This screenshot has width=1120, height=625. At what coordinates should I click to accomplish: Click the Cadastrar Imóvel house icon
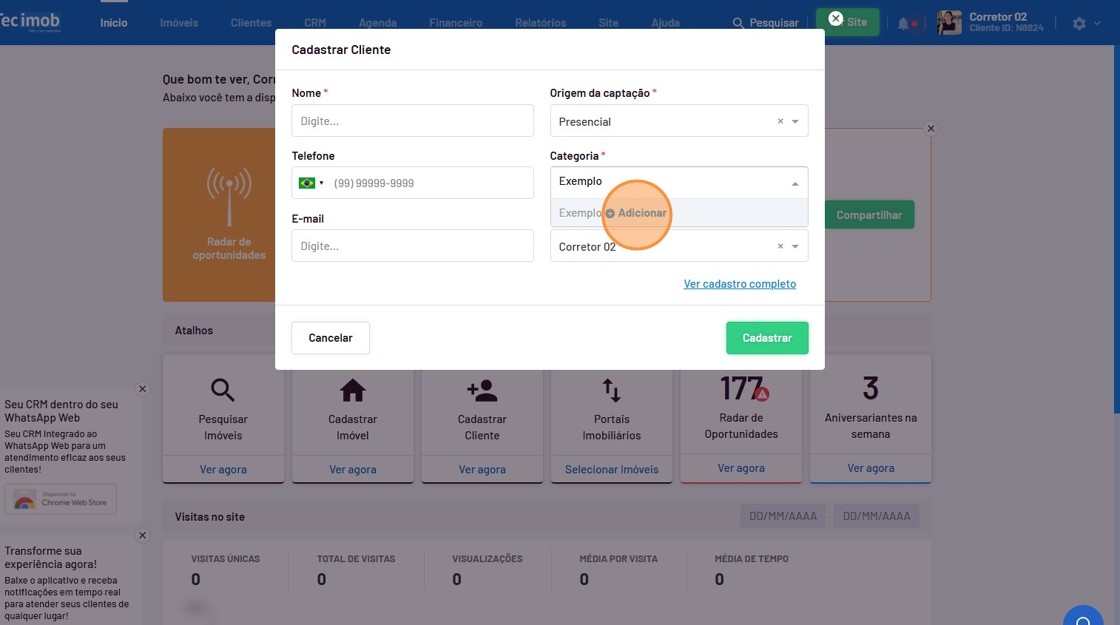(x=352, y=390)
